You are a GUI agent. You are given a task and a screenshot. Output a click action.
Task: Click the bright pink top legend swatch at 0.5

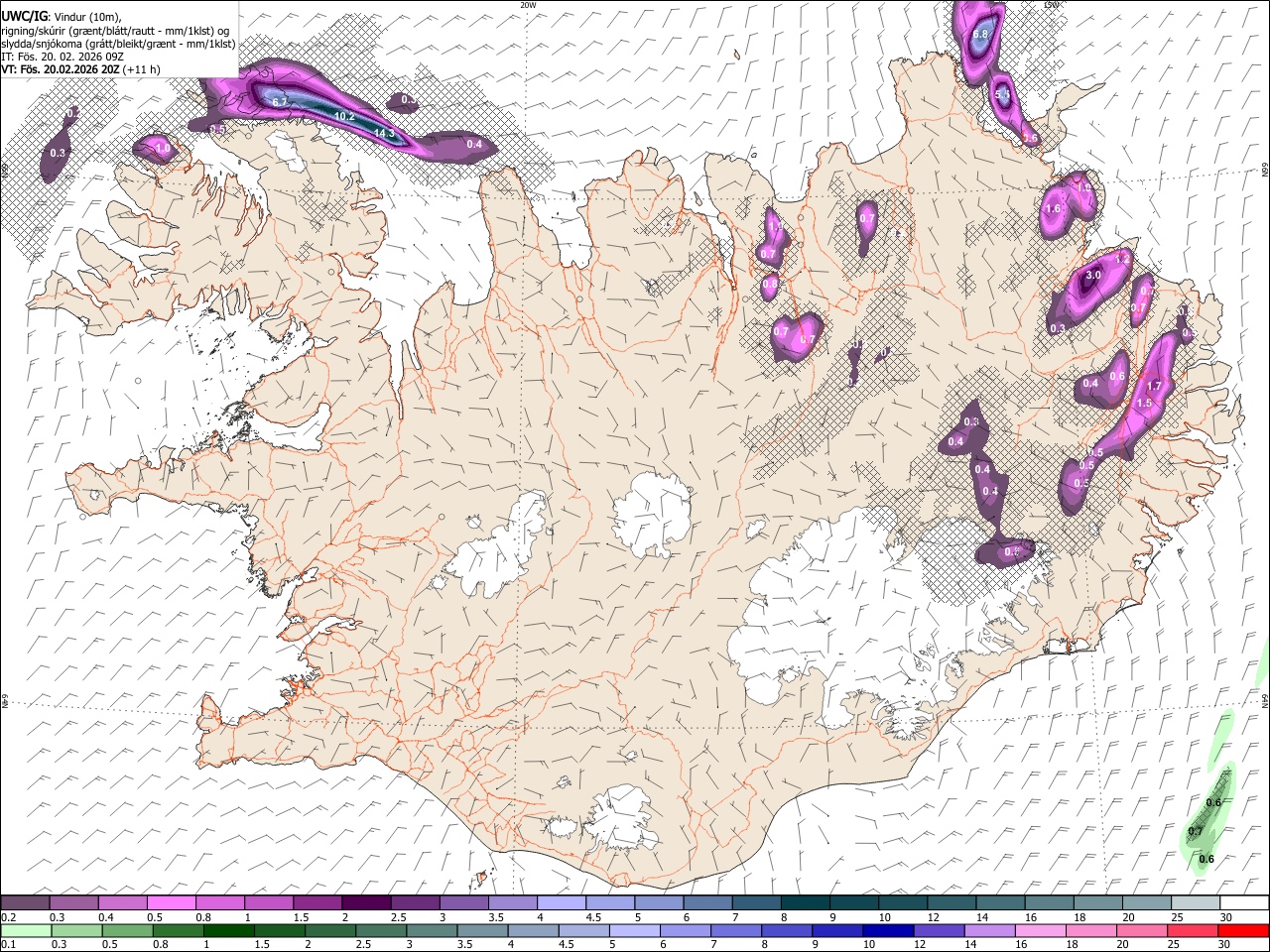tap(172, 903)
